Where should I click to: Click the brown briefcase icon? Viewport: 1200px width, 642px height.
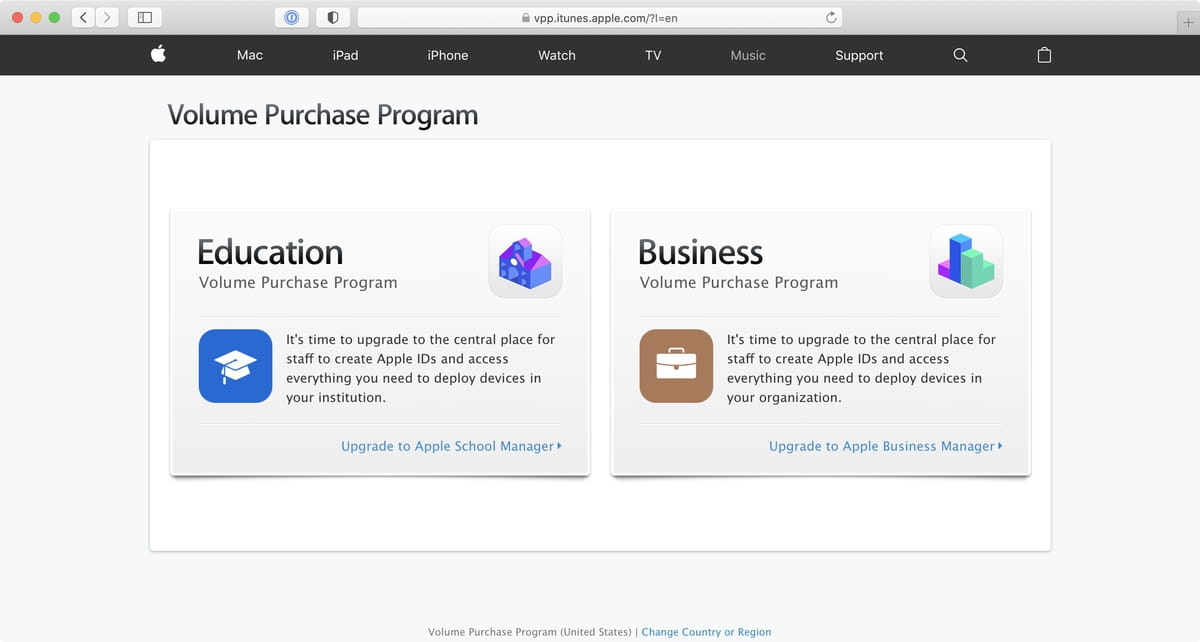click(x=676, y=366)
